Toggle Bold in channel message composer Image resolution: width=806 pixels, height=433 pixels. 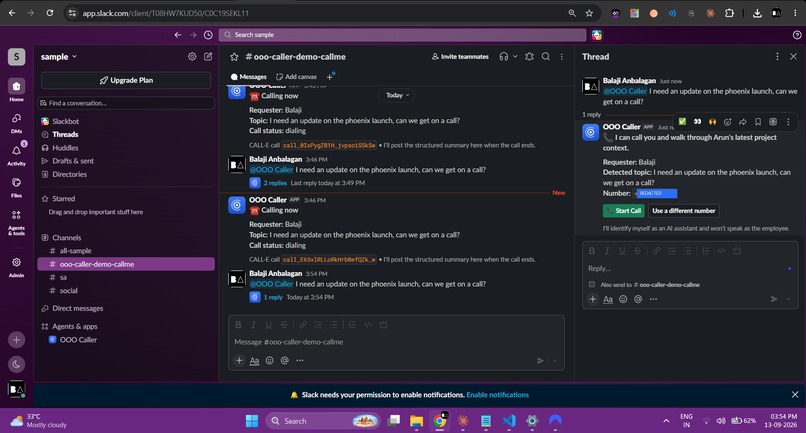point(238,324)
